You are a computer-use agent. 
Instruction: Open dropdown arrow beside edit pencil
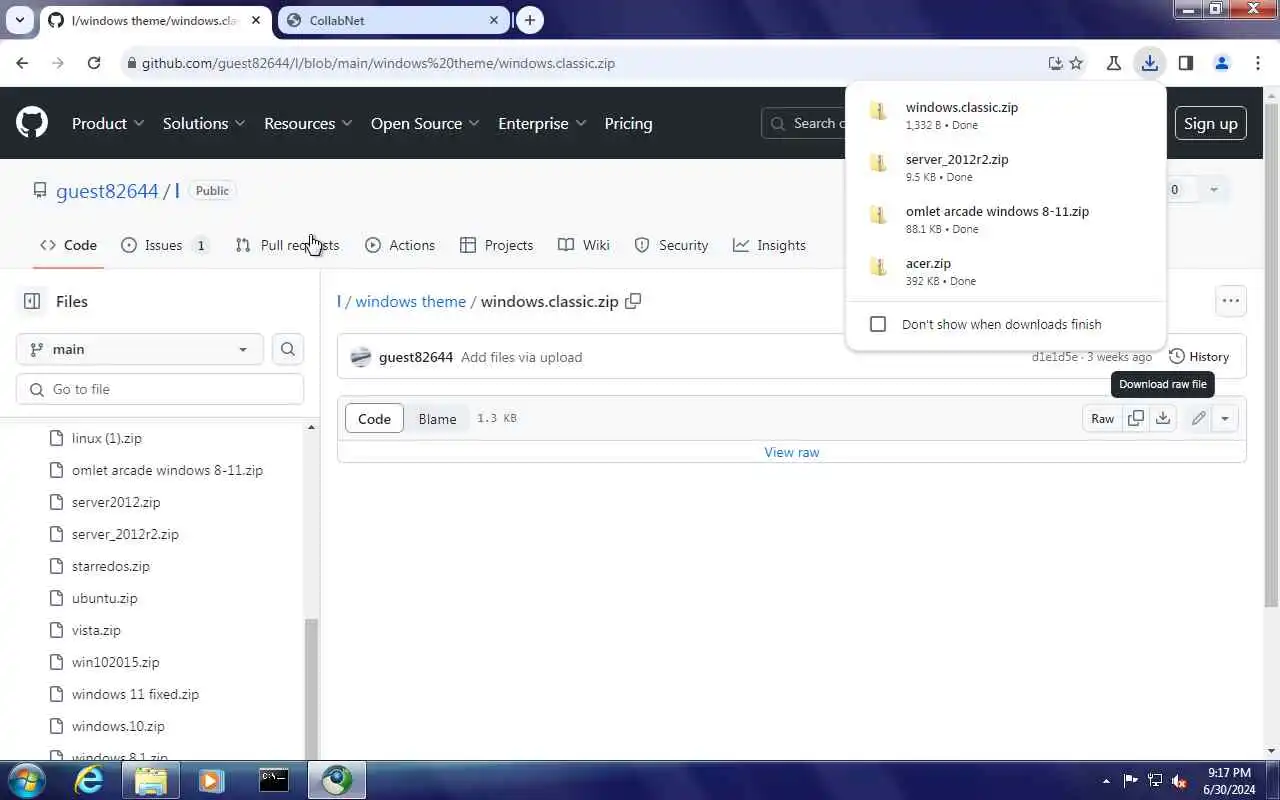[x=1224, y=418]
